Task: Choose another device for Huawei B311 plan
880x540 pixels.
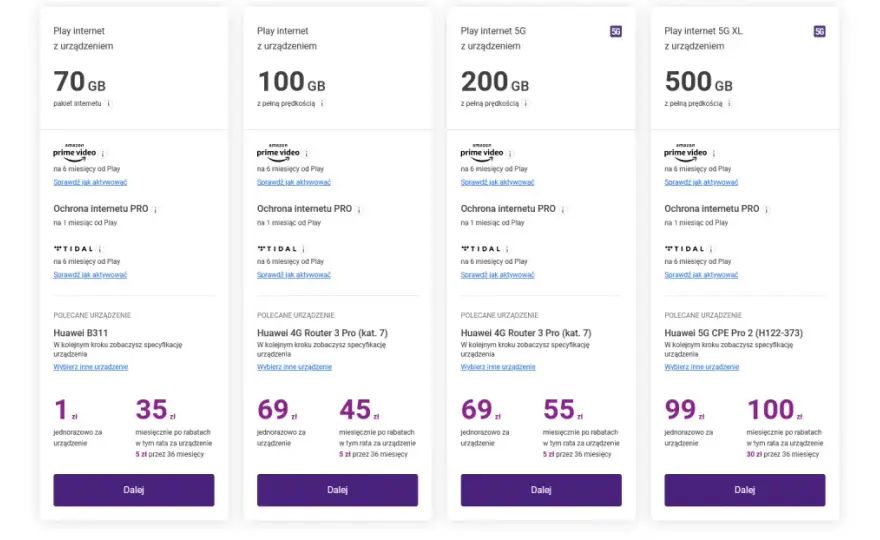Action: click(x=91, y=367)
